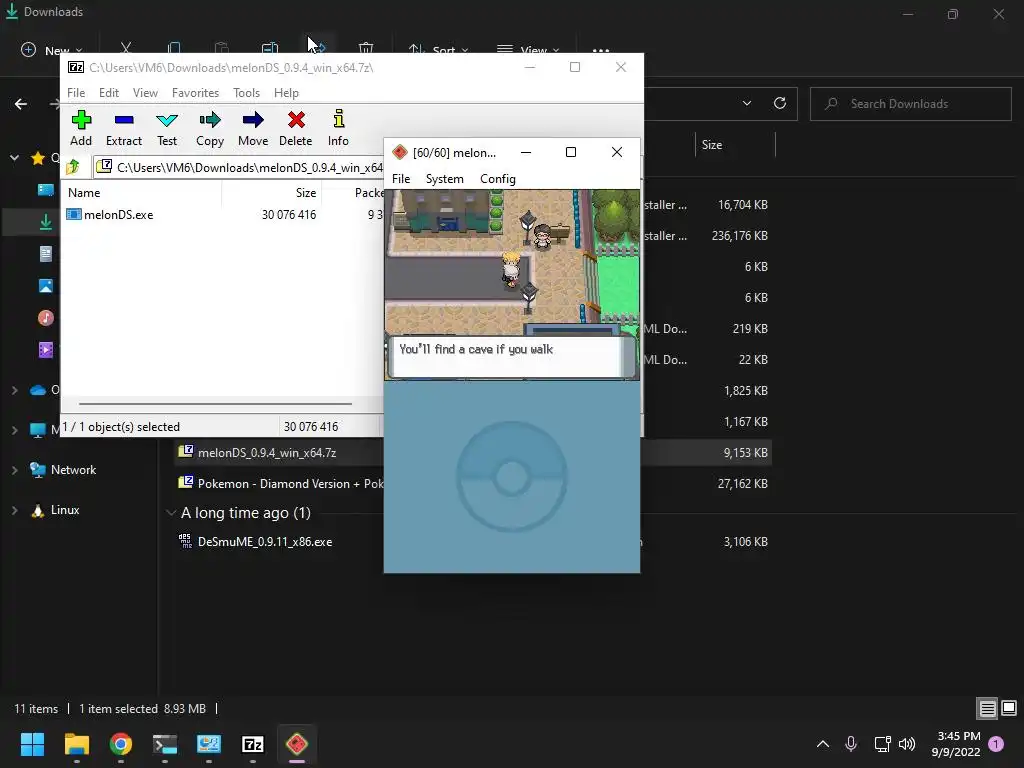The image size is (1024, 768).
Task: Click the Add button in 7-Zip toolbar
Action: (81, 128)
